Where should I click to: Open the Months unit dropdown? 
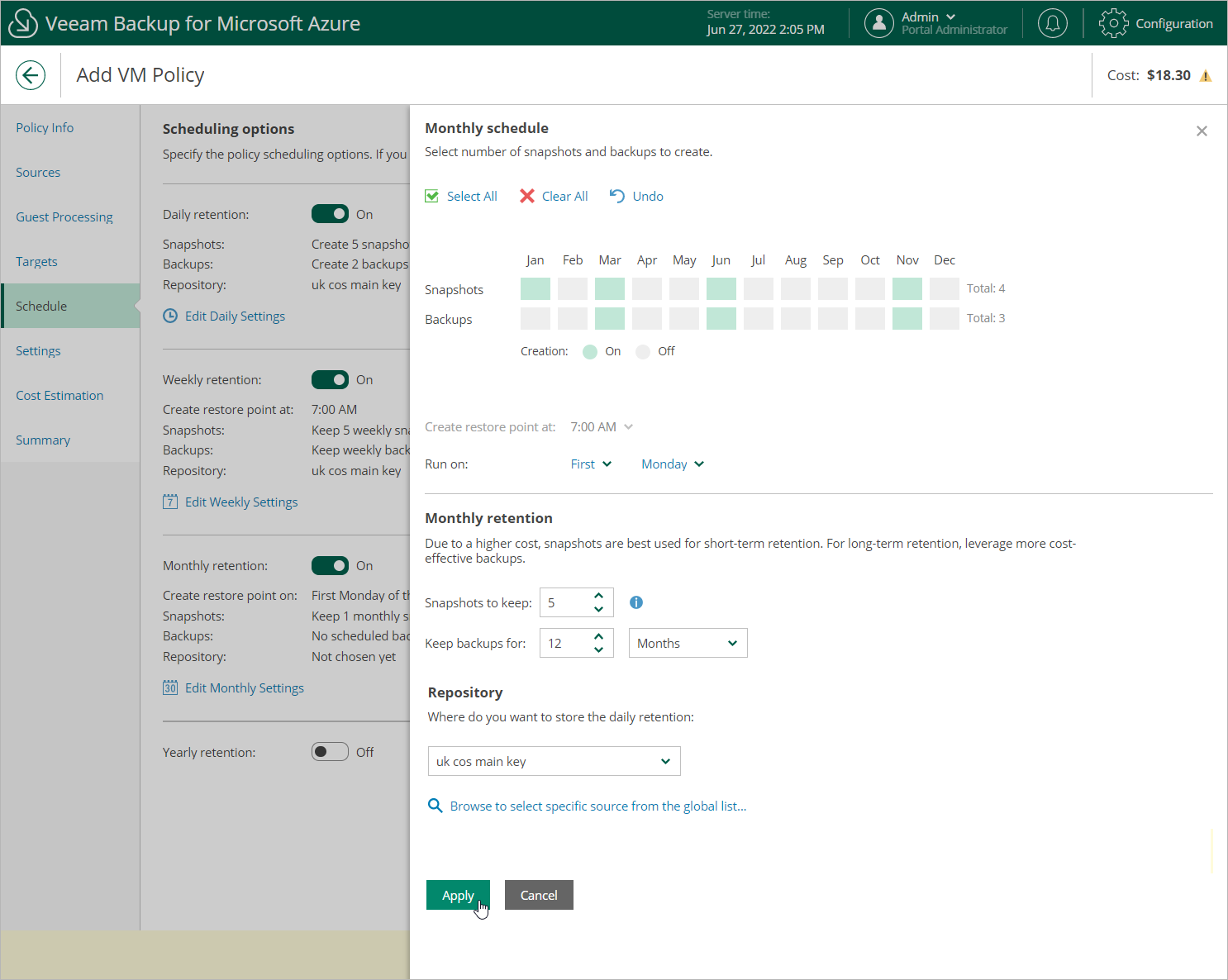coord(688,643)
